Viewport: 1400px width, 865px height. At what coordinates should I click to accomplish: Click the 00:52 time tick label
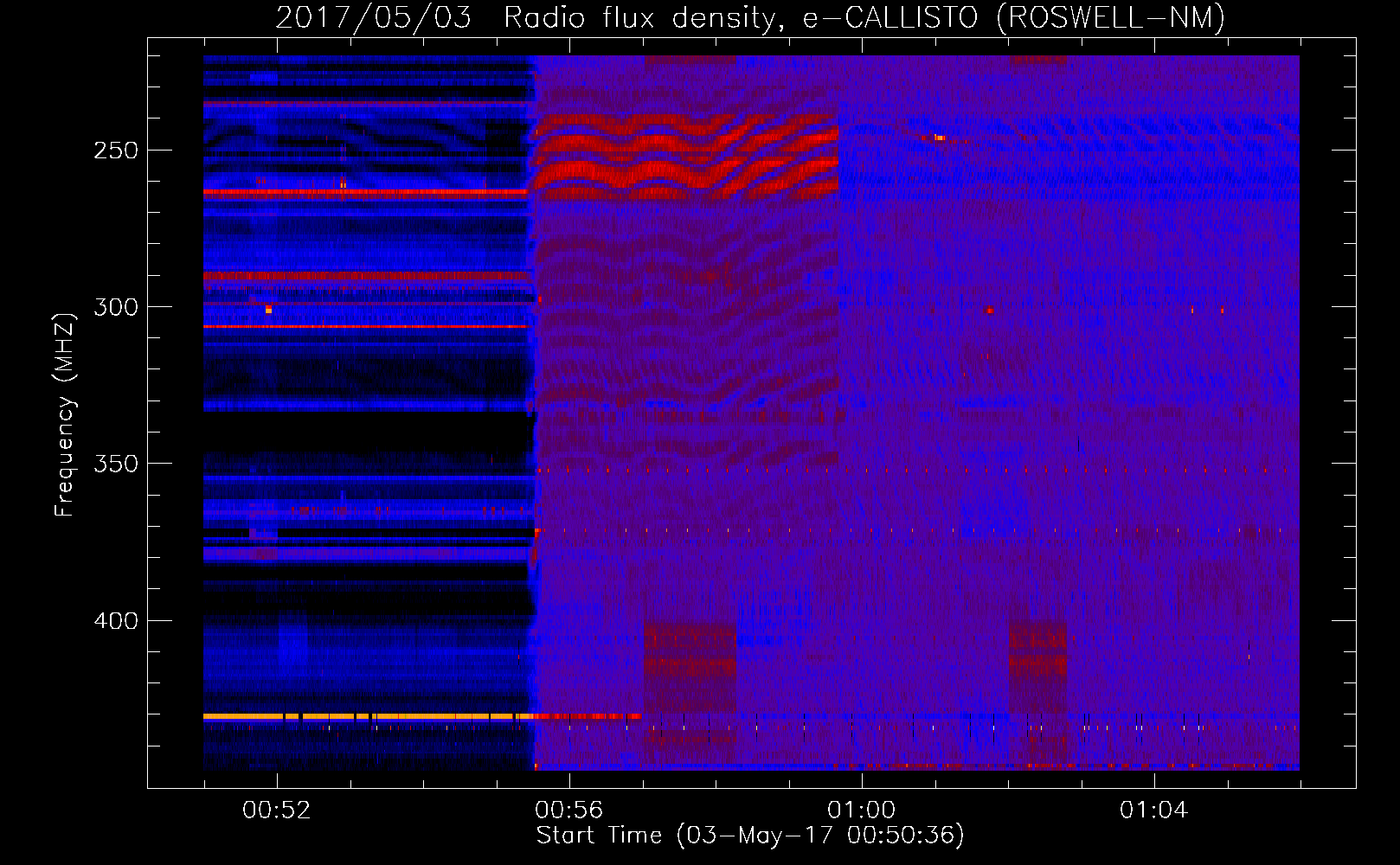click(276, 811)
